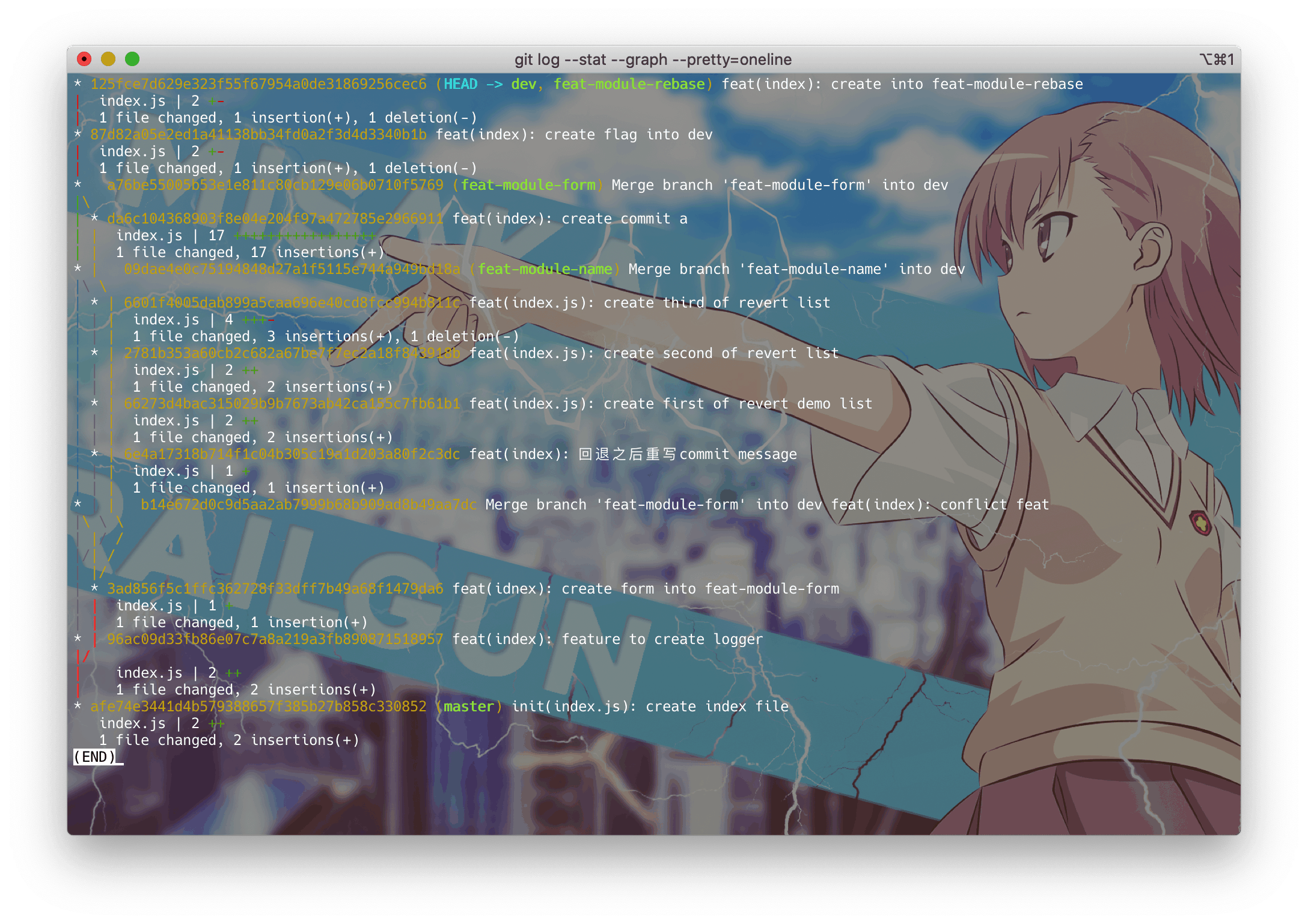Click the green fullscreen window button
This screenshot has height=924, width=1308.
[x=132, y=59]
